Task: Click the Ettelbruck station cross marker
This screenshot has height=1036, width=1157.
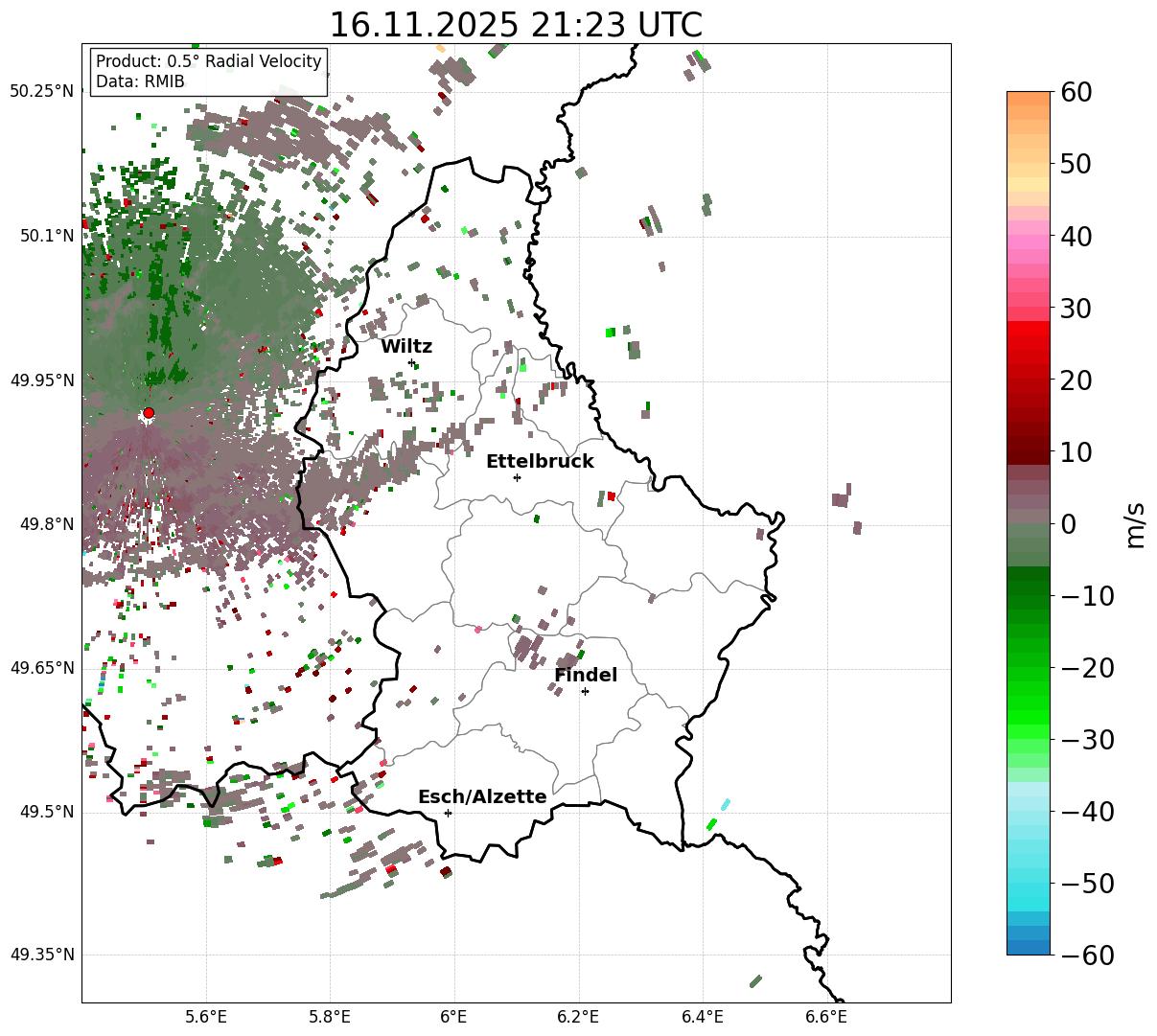Action: click(518, 477)
